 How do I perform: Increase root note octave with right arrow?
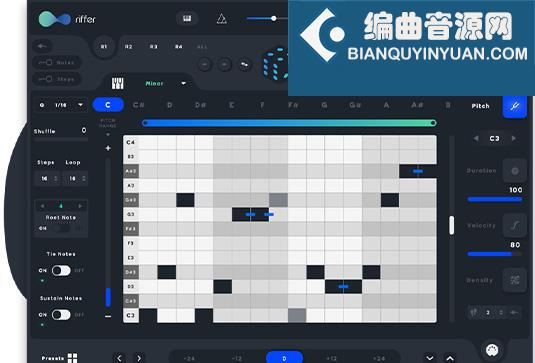tap(80, 206)
